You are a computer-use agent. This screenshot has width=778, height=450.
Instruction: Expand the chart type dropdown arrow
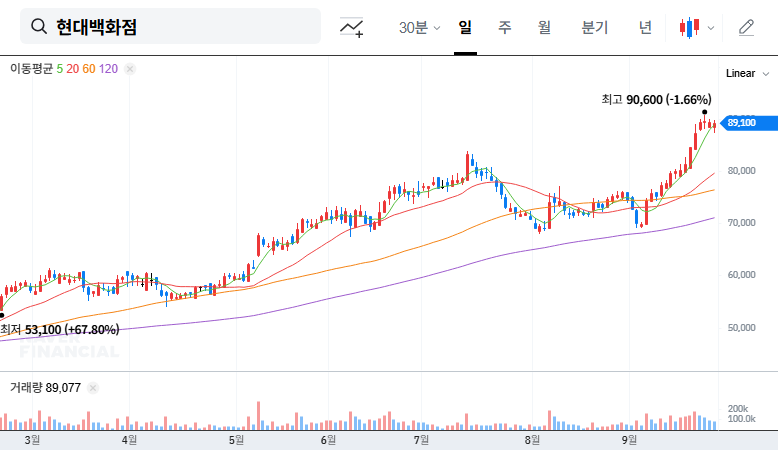(711, 28)
